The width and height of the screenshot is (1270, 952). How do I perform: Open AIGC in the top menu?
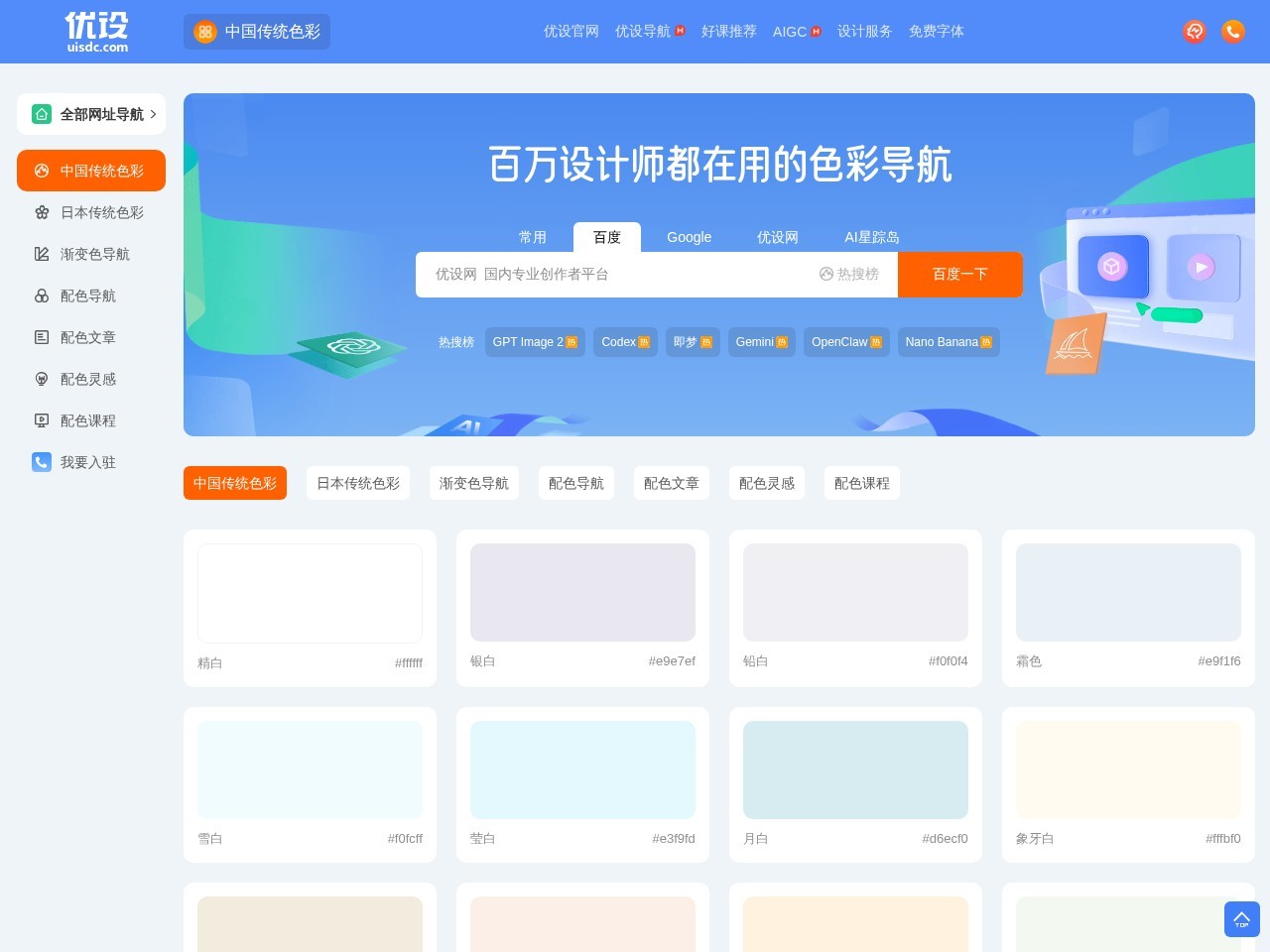pyautogui.click(x=790, y=32)
